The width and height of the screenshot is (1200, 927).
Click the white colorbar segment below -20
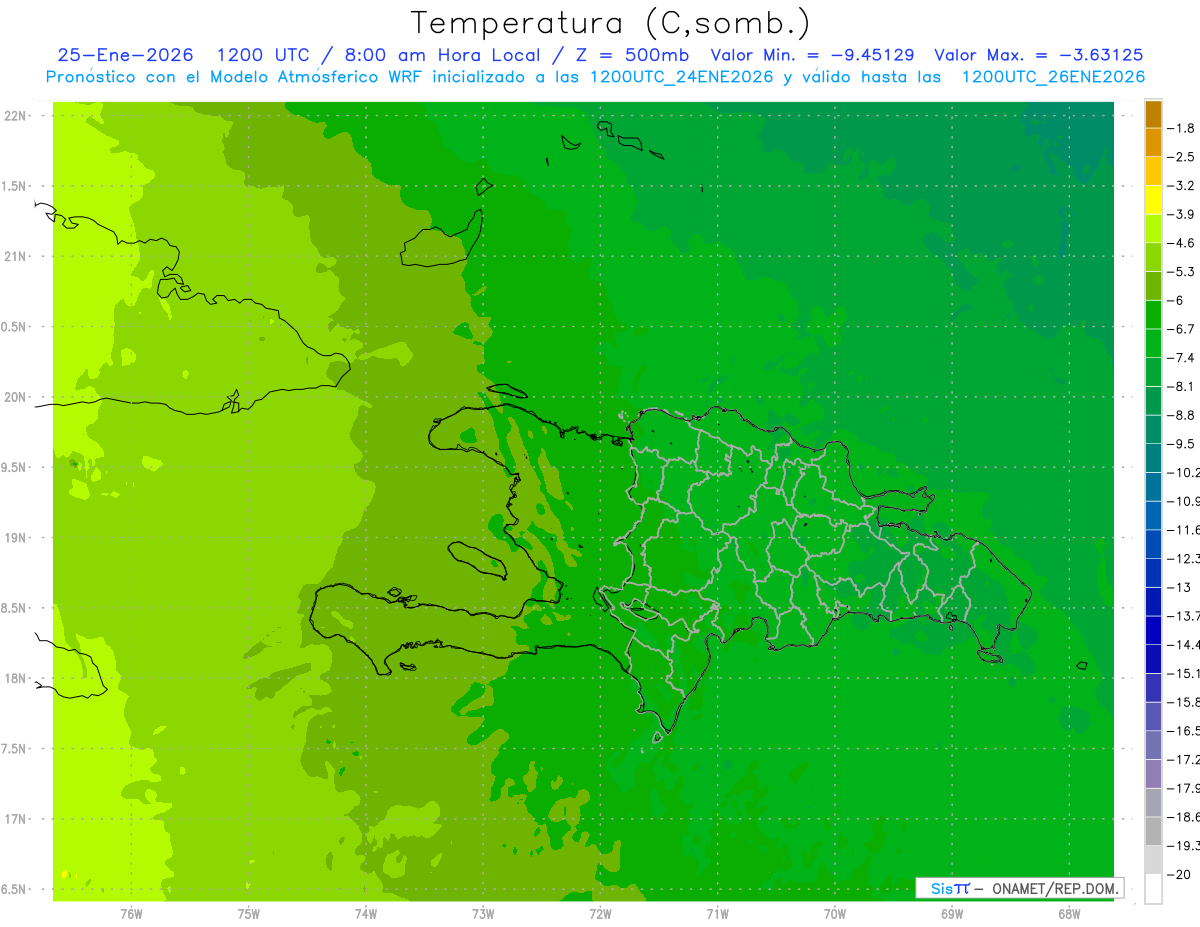point(1153,888)
